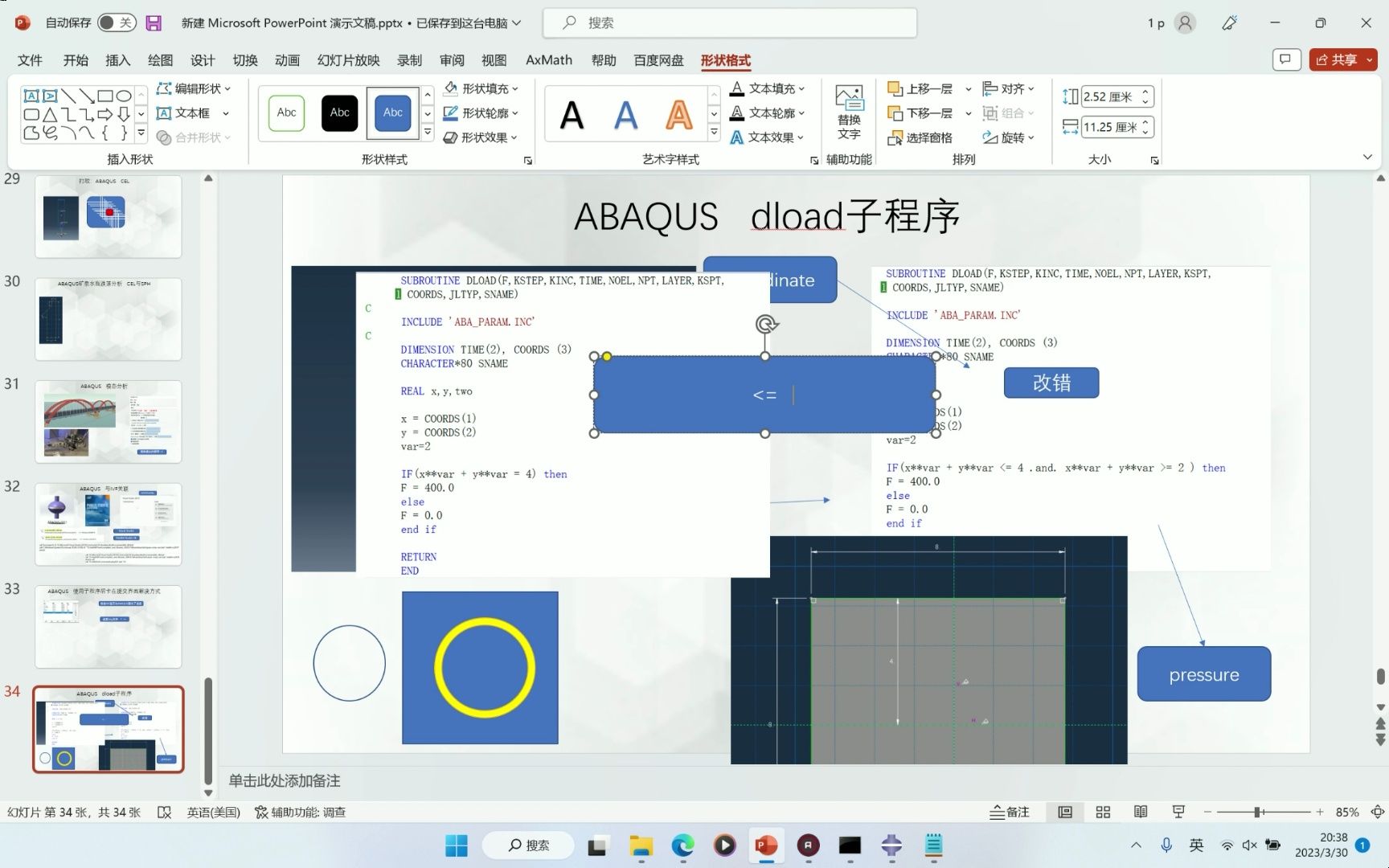Screen dimensions: 1389x868
Task: Click the Save icon in title bar
Action: click(154, 23)
